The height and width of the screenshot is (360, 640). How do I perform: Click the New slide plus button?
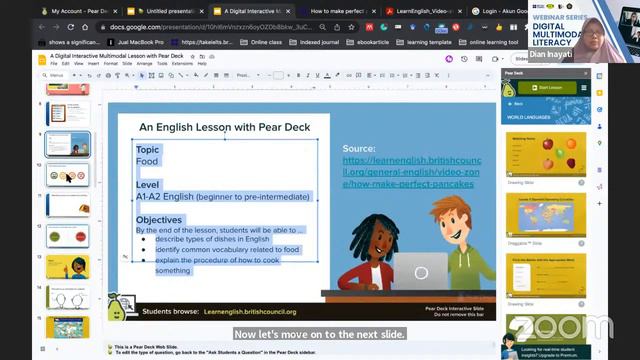(74, 76)
